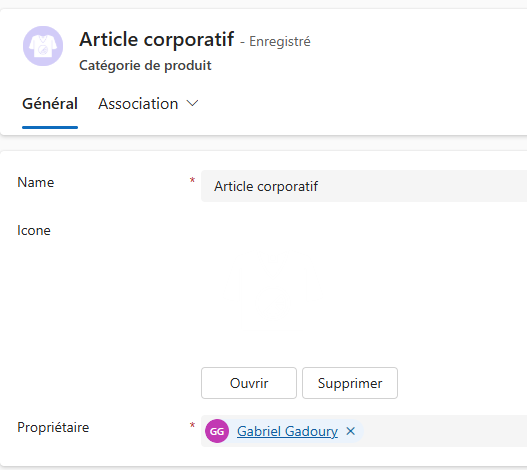527x470 pixels.
Task: Open the Gabriel Gadoury owner link
Action: tap(287, 431)
